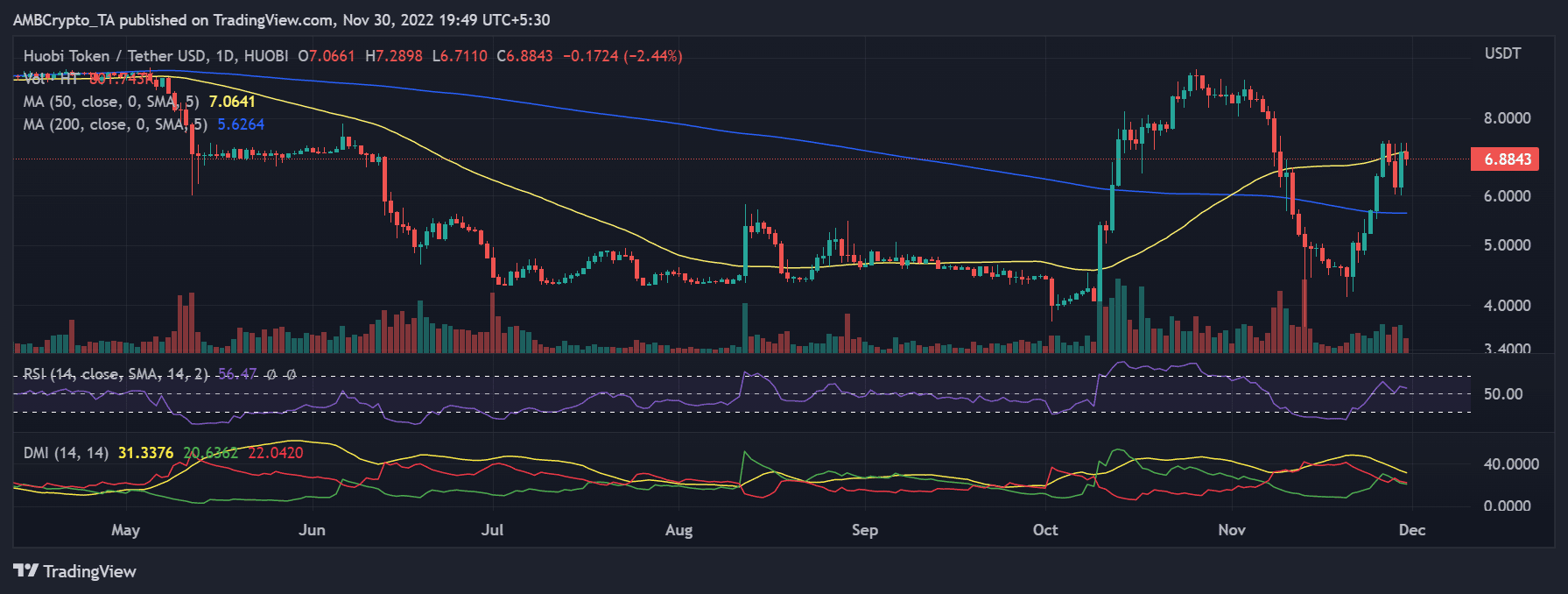Image resolution: width=1568 pixels, height=594 pixels.
Task: Click the USDT currency label on price axis
Action: 1502,53
